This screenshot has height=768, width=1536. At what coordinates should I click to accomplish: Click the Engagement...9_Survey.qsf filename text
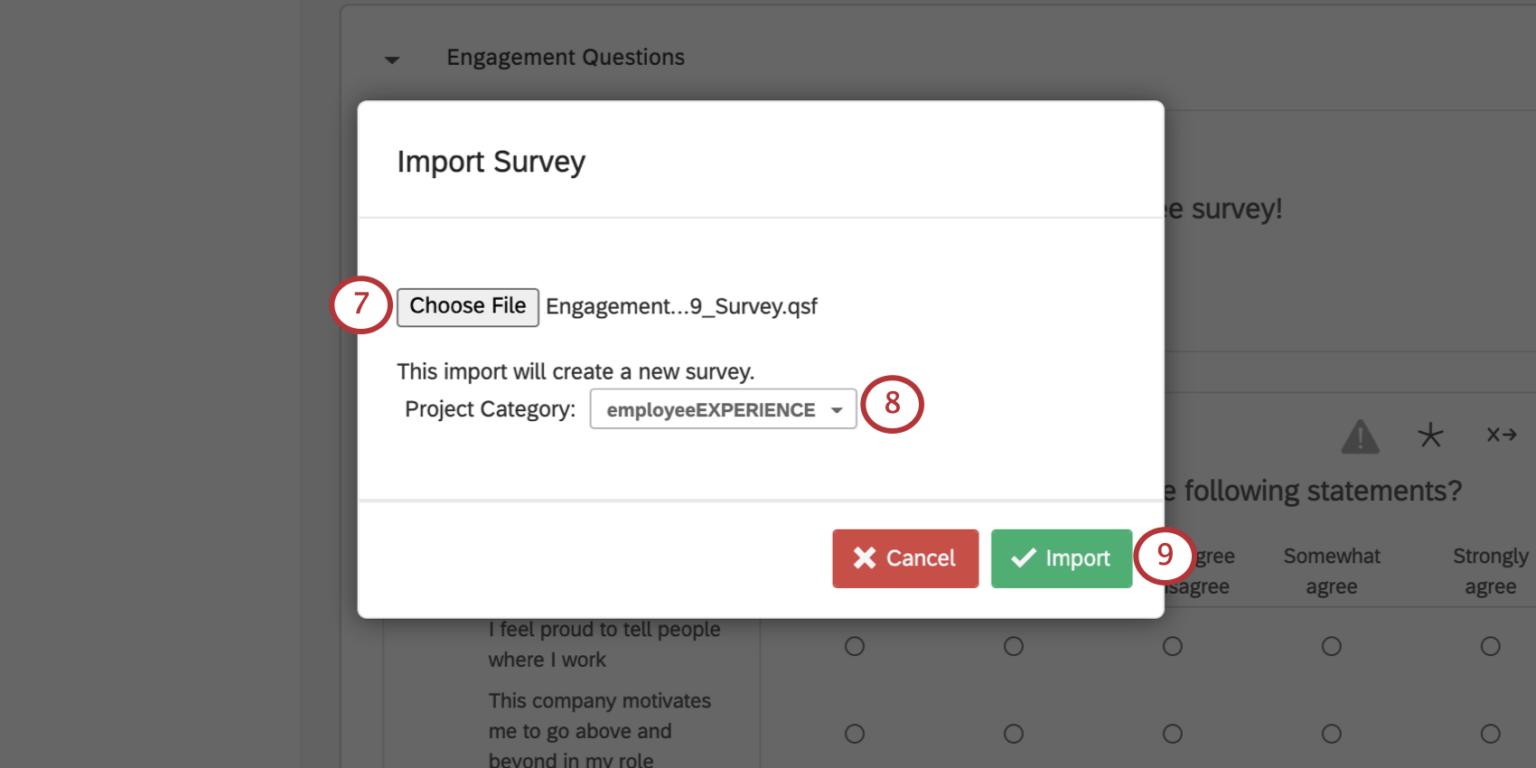tap(681, 306)
